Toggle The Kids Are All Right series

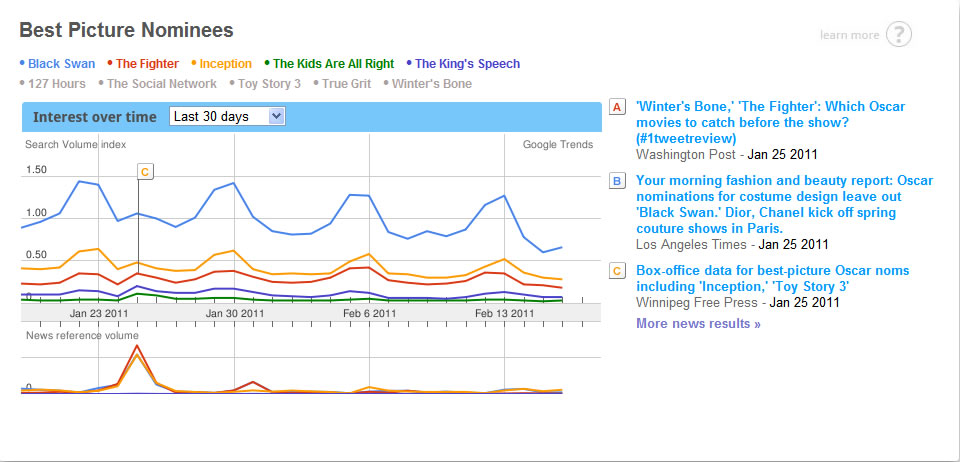333,64
